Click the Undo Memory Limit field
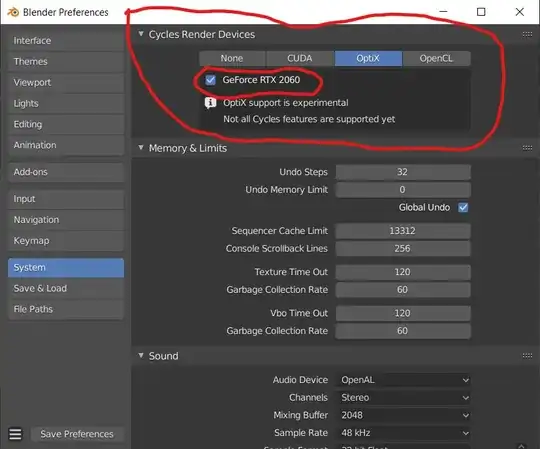 pos(403,190)
